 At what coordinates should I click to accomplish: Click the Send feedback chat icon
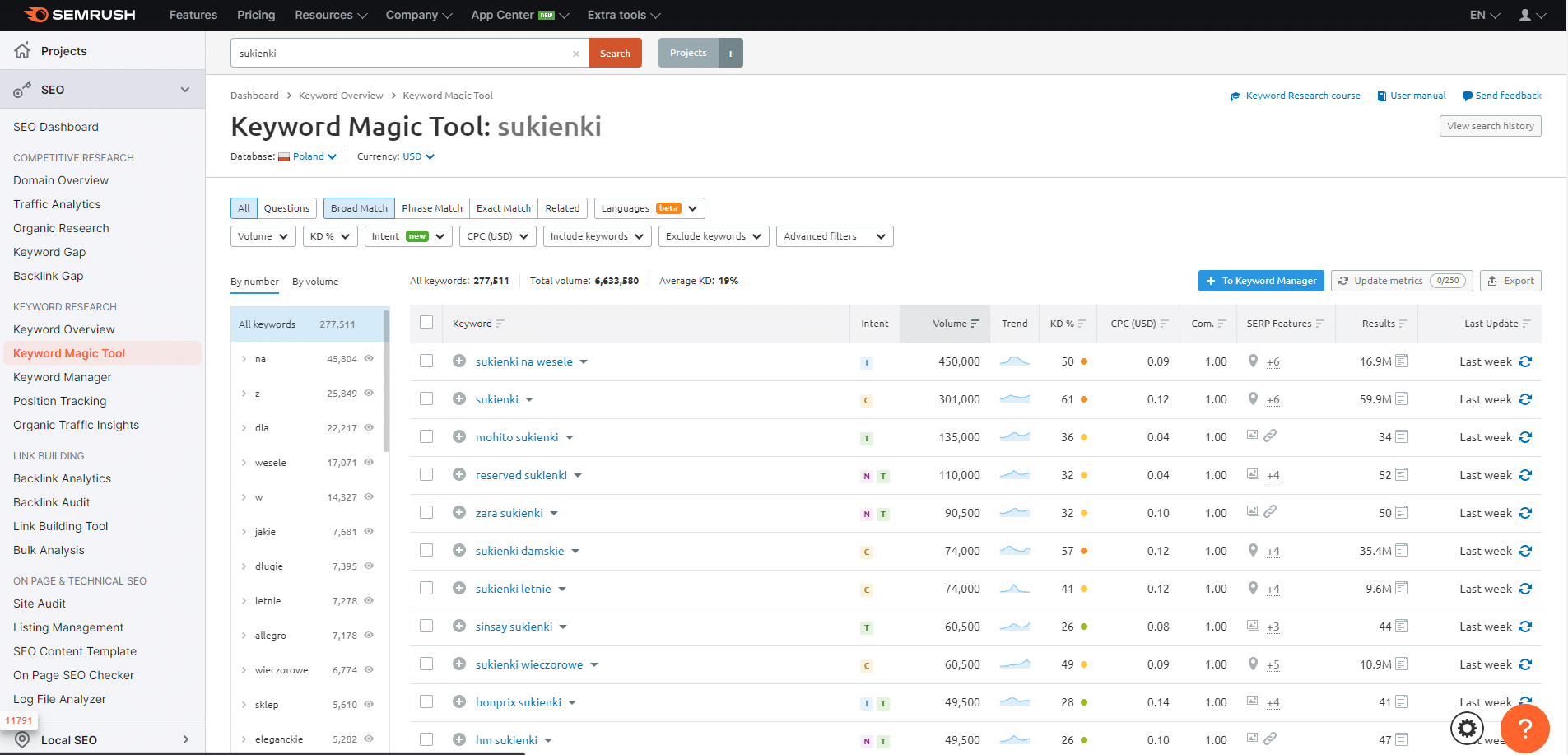pyautogui.click(x=1468, y=96)
